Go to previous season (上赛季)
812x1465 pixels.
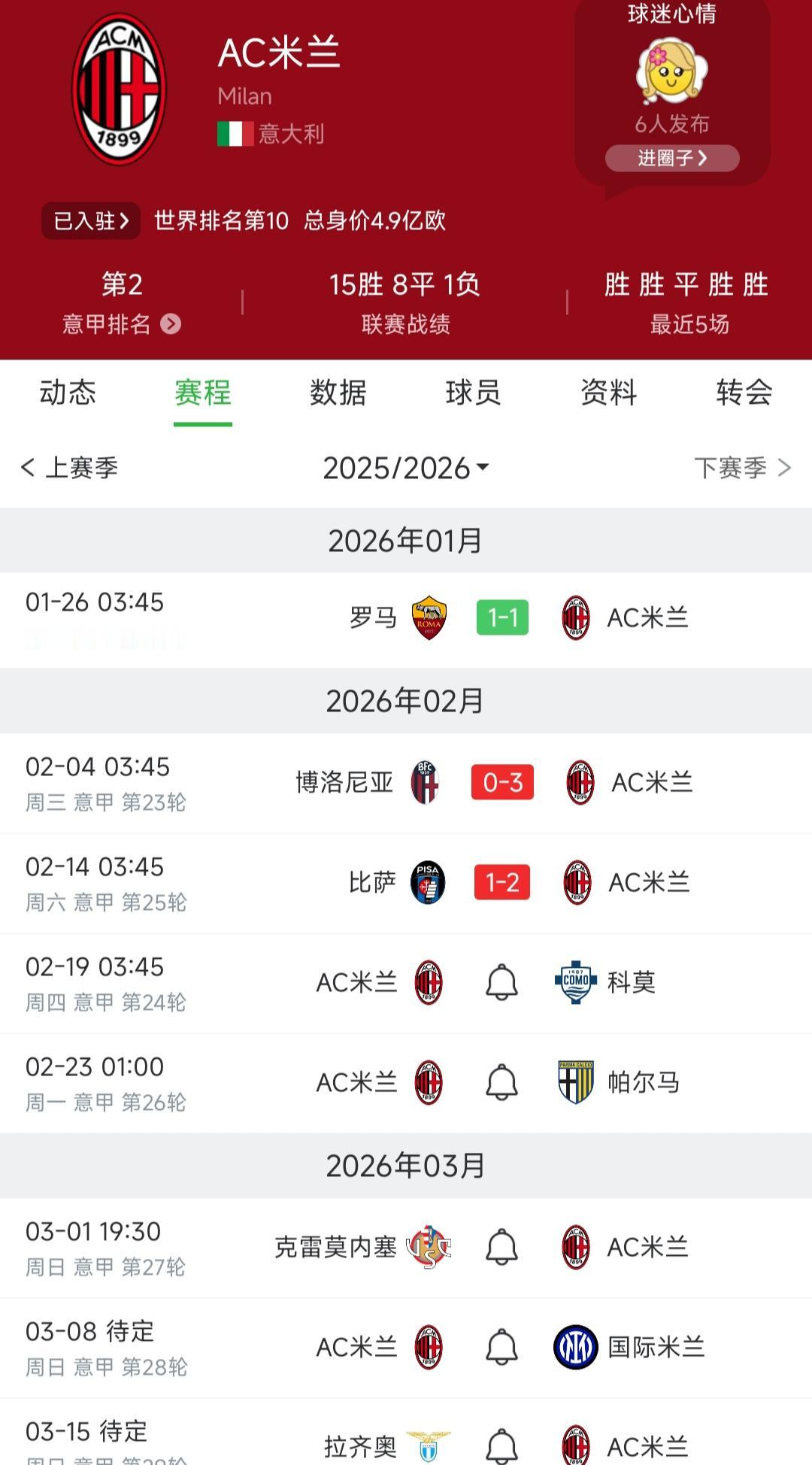(x=69, y=468)
